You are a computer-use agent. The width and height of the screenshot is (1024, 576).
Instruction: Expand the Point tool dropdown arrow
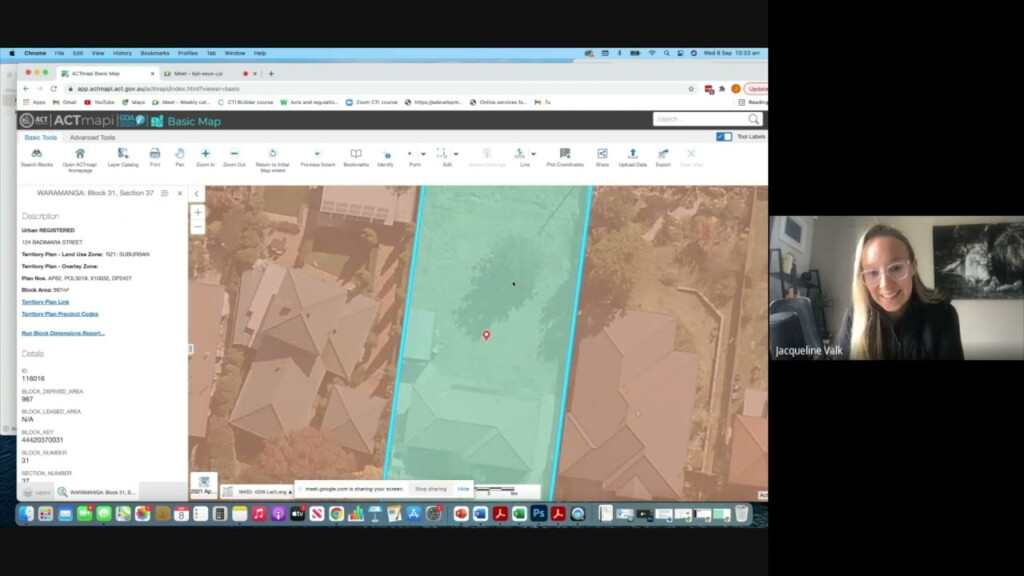(423, 154)
